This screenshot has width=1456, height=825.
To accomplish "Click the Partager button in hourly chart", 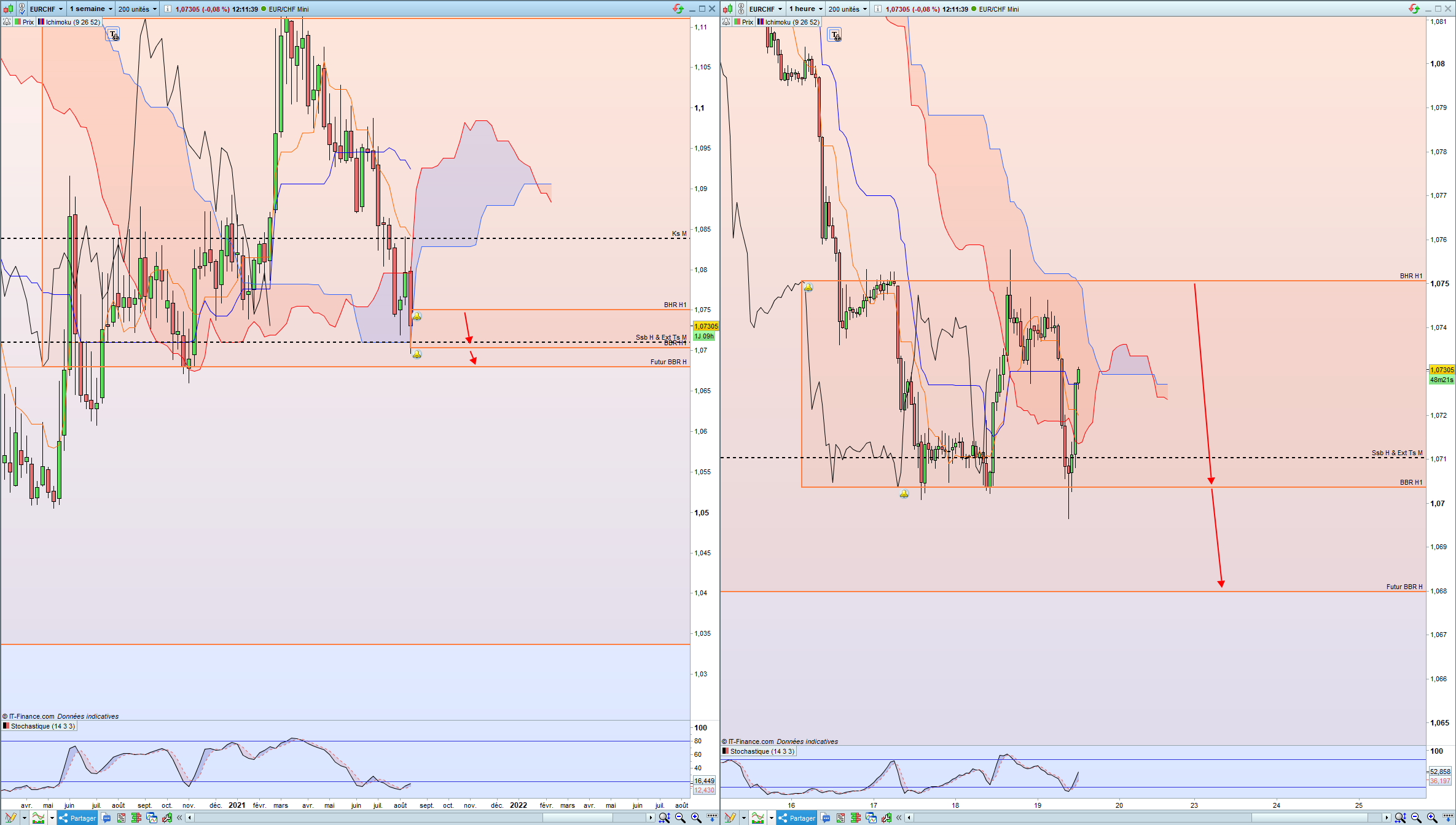I will tap(797, 818).
